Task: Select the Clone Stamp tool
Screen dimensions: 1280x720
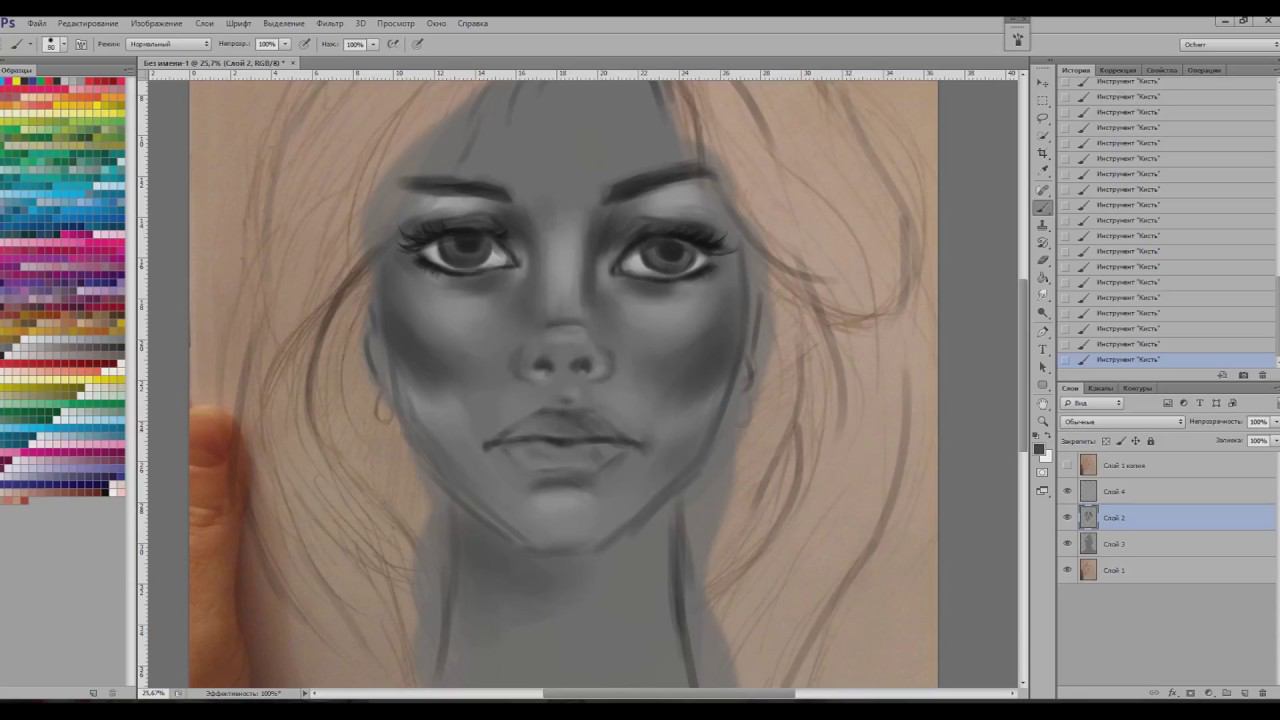Action: click(x=1043, y=225)
